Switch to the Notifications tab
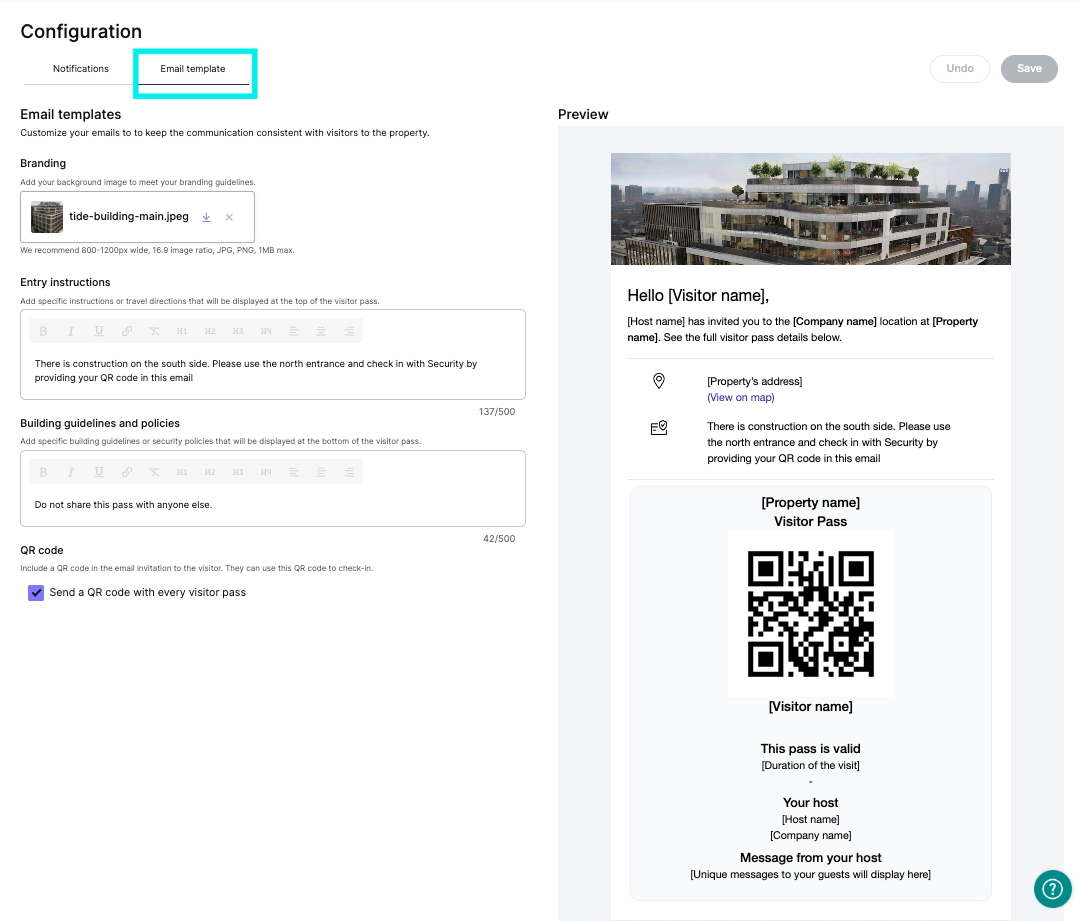 click(x=81, y=69)
